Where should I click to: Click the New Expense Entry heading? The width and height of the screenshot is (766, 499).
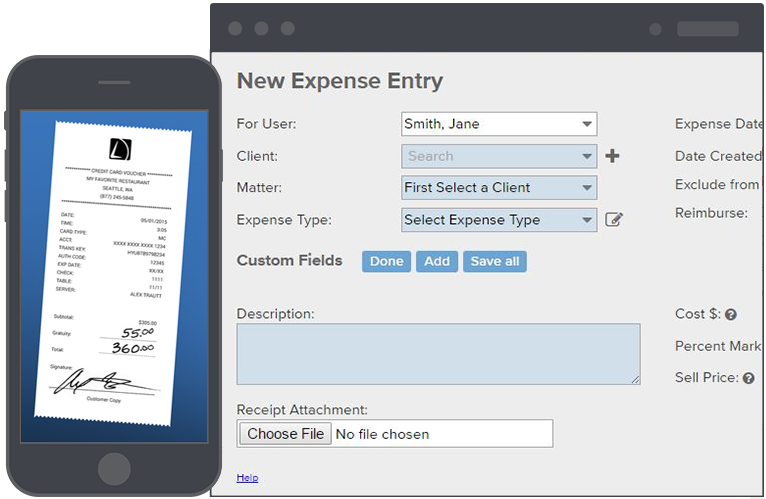340,81
